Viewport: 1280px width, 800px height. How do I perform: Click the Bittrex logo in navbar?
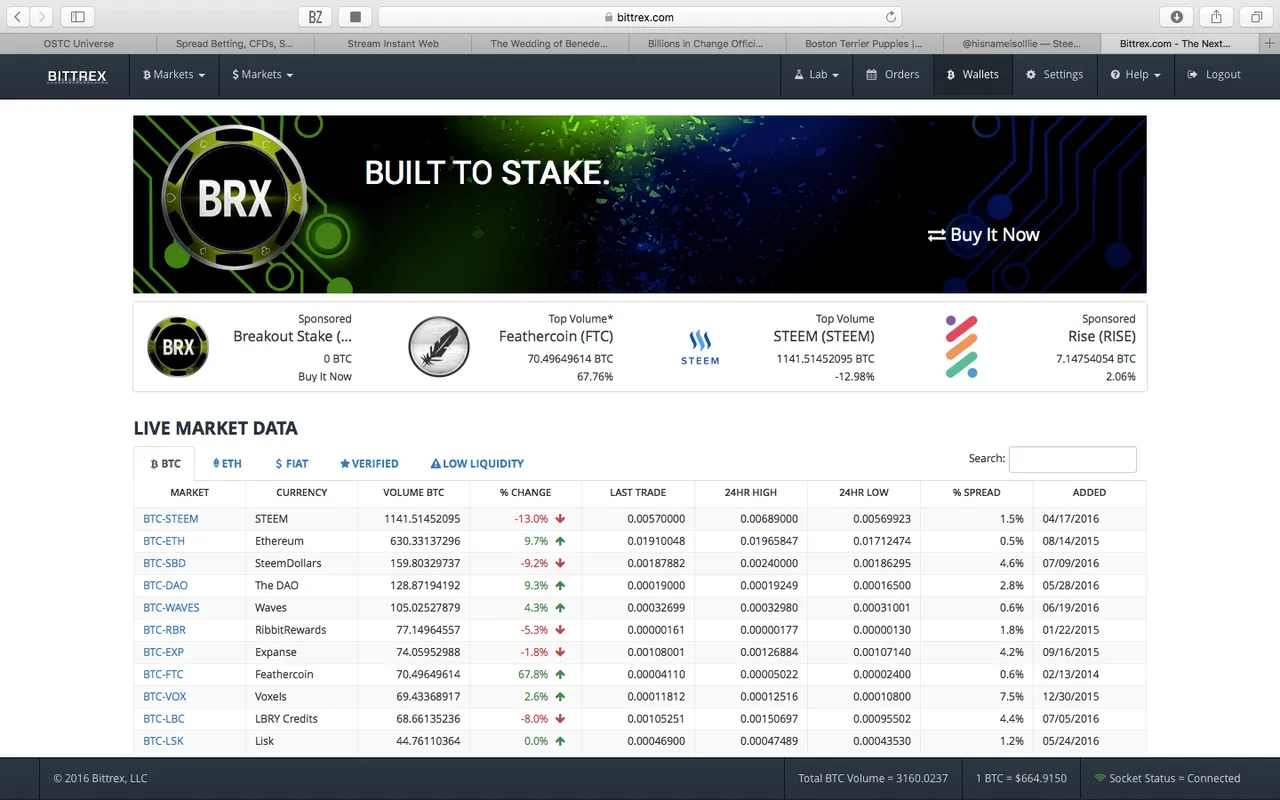pos(77,75)
